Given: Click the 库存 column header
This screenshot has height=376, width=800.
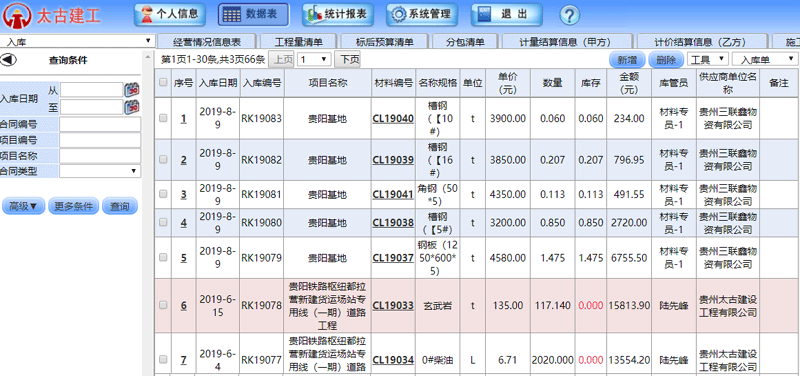Looking at the screenshot, I should coord(591,83).
